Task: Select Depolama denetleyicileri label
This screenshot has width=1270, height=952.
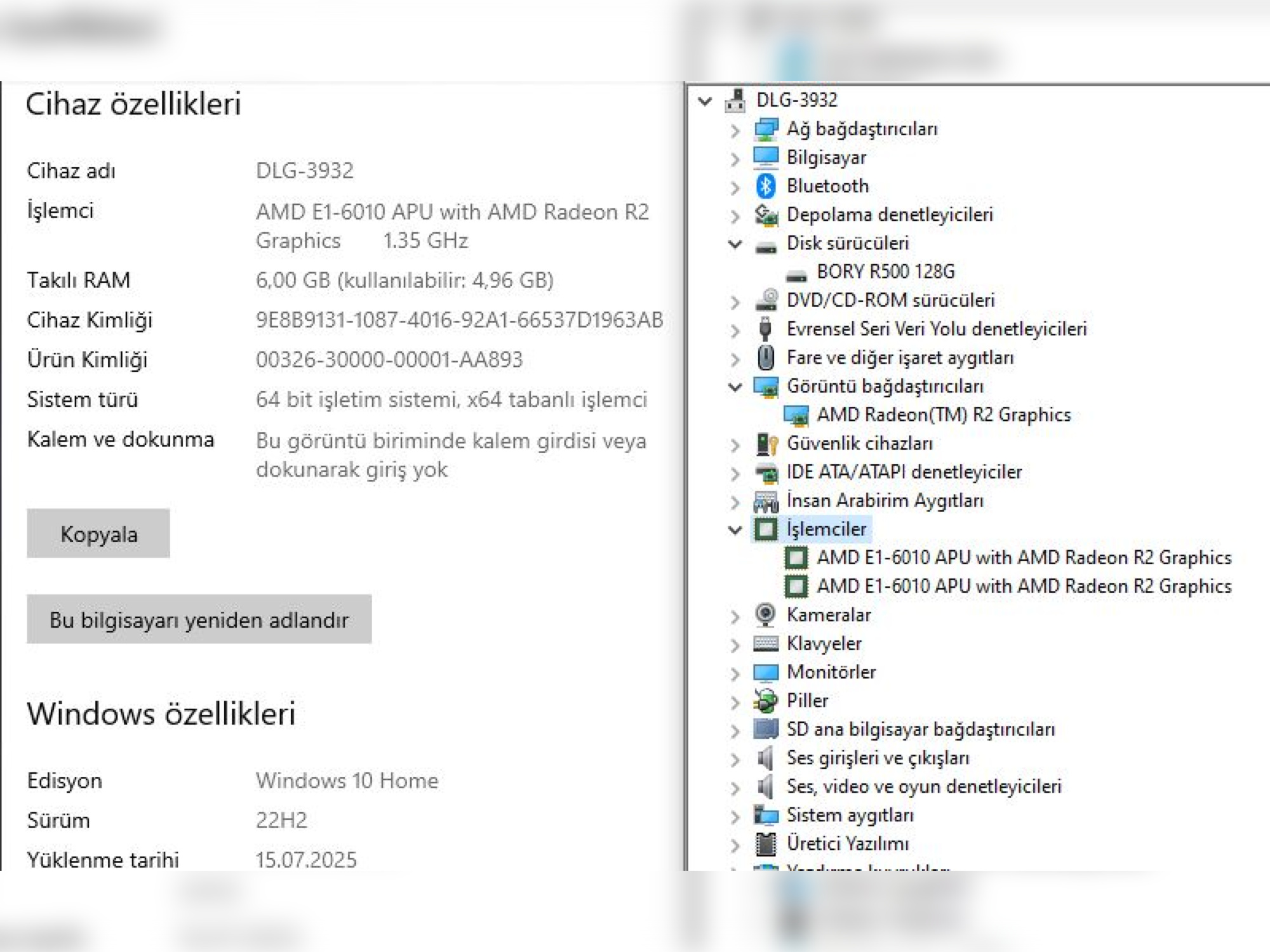Action: [890, 215]
